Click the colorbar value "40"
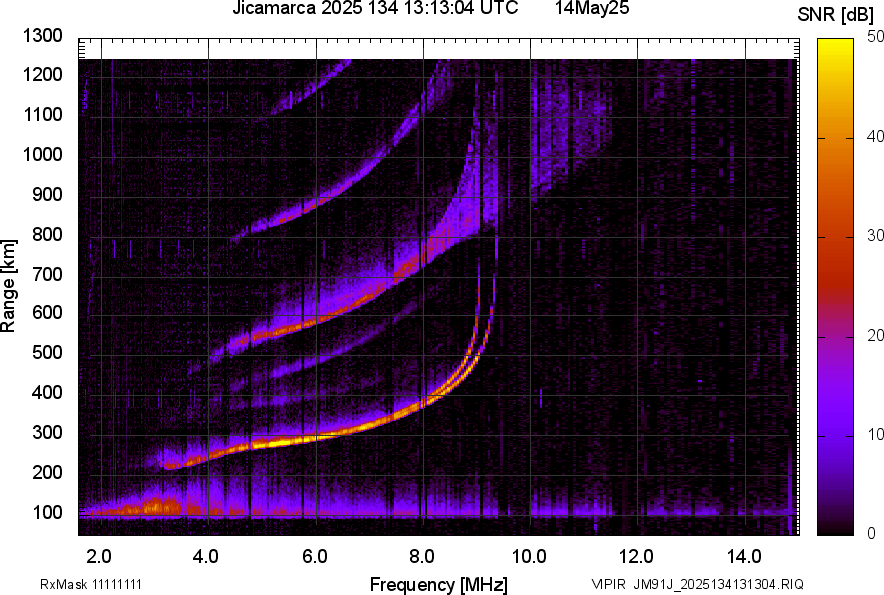The height and width of the screenshot is (595, 884). pos(875,136)
